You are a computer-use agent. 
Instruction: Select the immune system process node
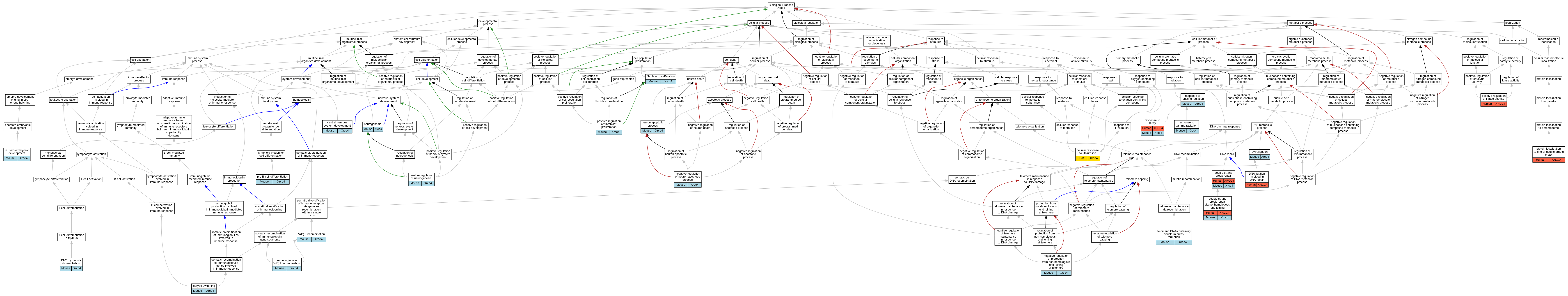(x=197, y=60)
